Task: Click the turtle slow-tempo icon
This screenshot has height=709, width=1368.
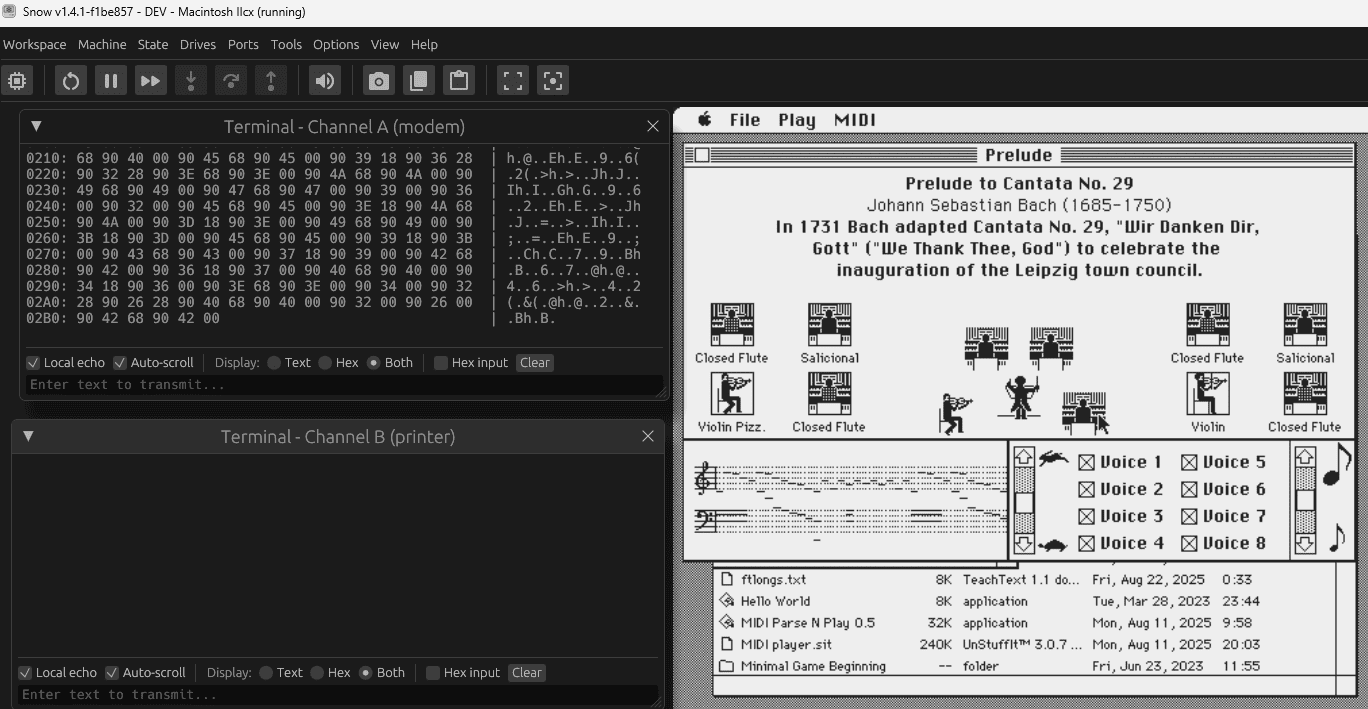Action: pyautogui.click(x=1053, y=546)
